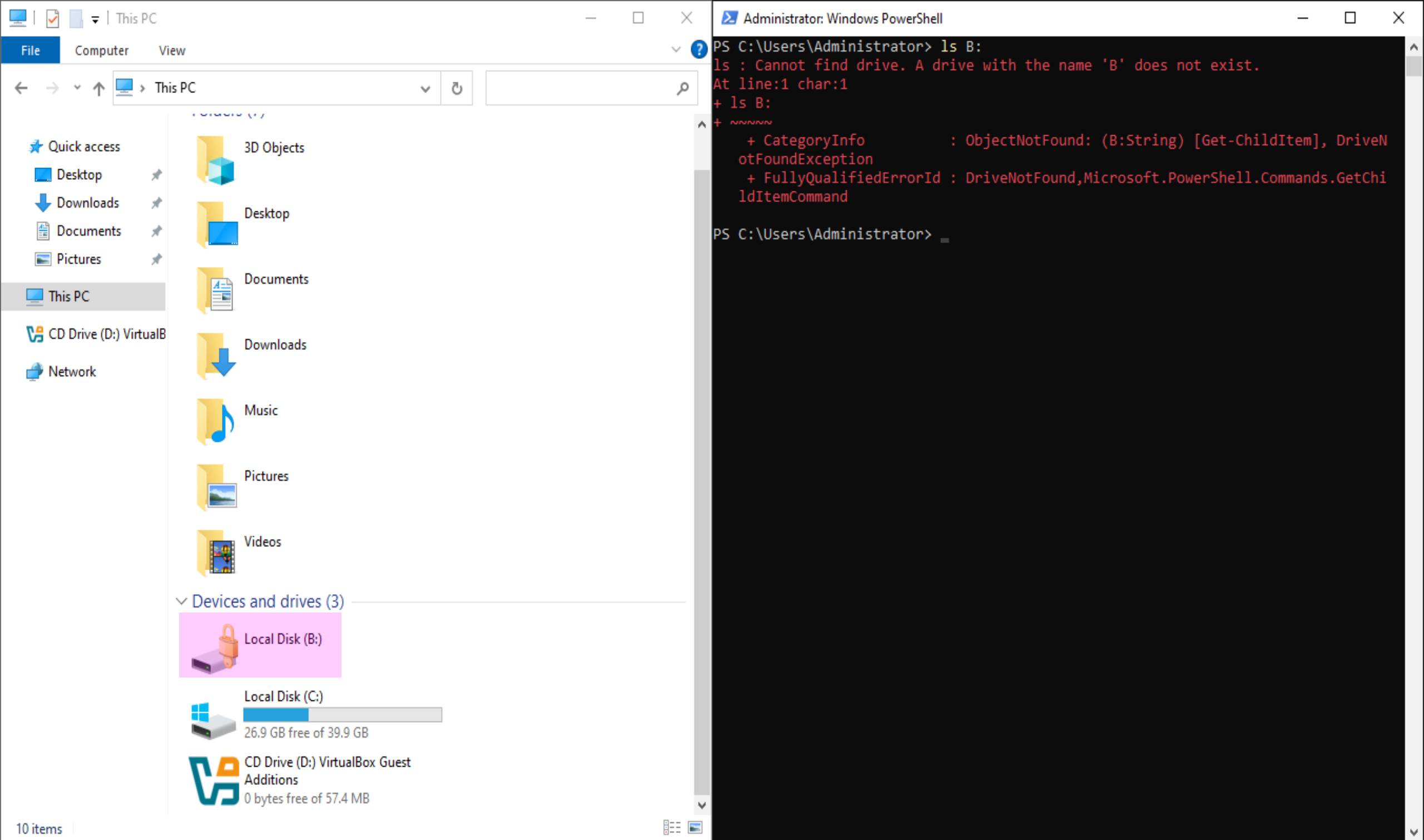Click Explorer scrollbar down arrow
This screenshot has height=840, width=1424.
click(702, 805)
